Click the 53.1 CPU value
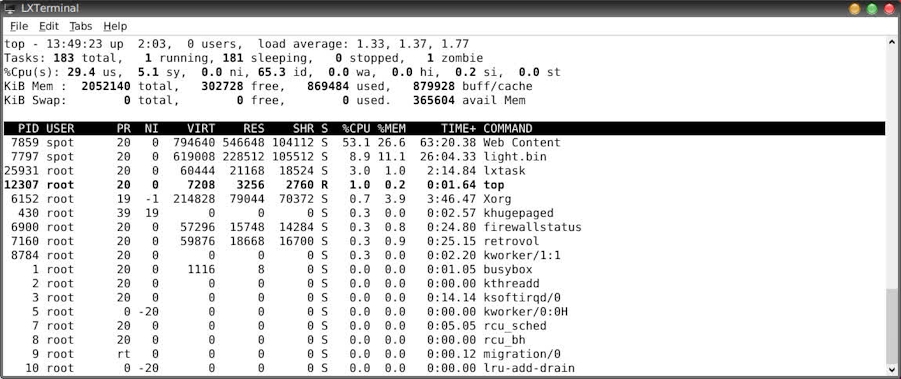 [356, 142]
